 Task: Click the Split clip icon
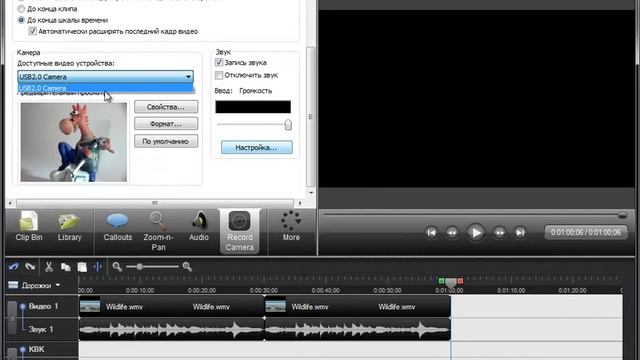point(98,267)
